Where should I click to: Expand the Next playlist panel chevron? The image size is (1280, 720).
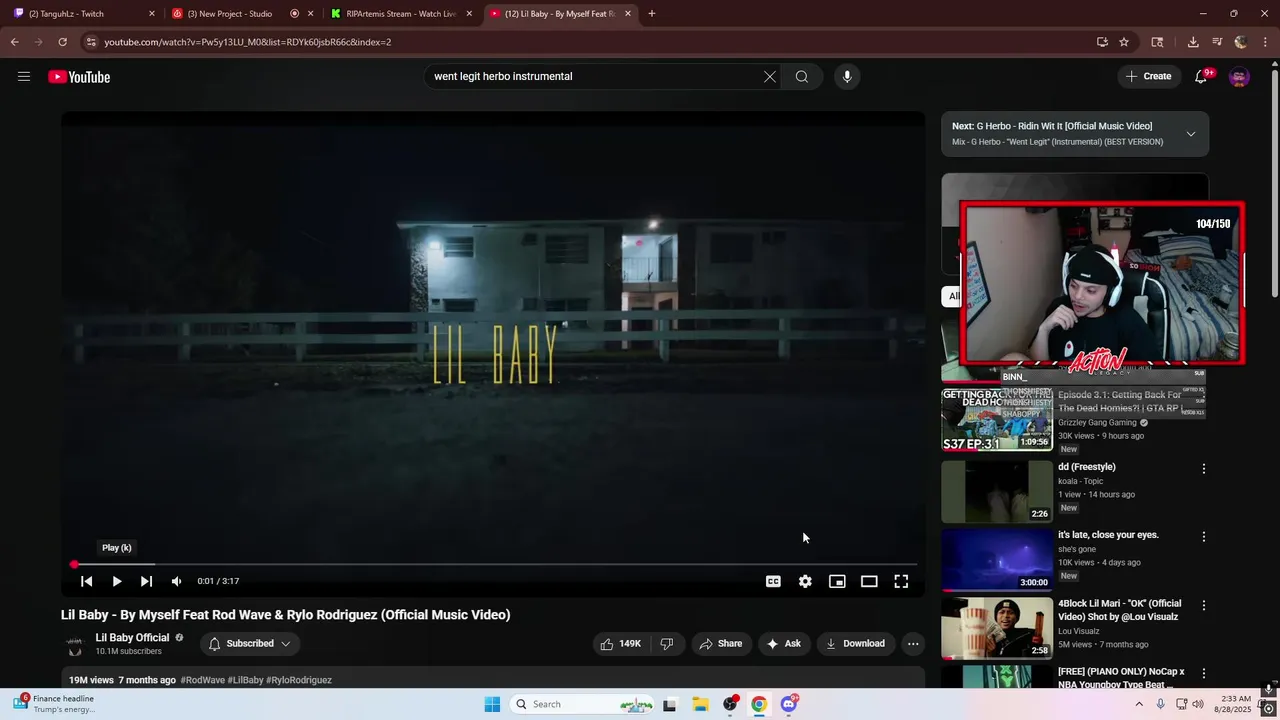click(x=1191, y=134)
